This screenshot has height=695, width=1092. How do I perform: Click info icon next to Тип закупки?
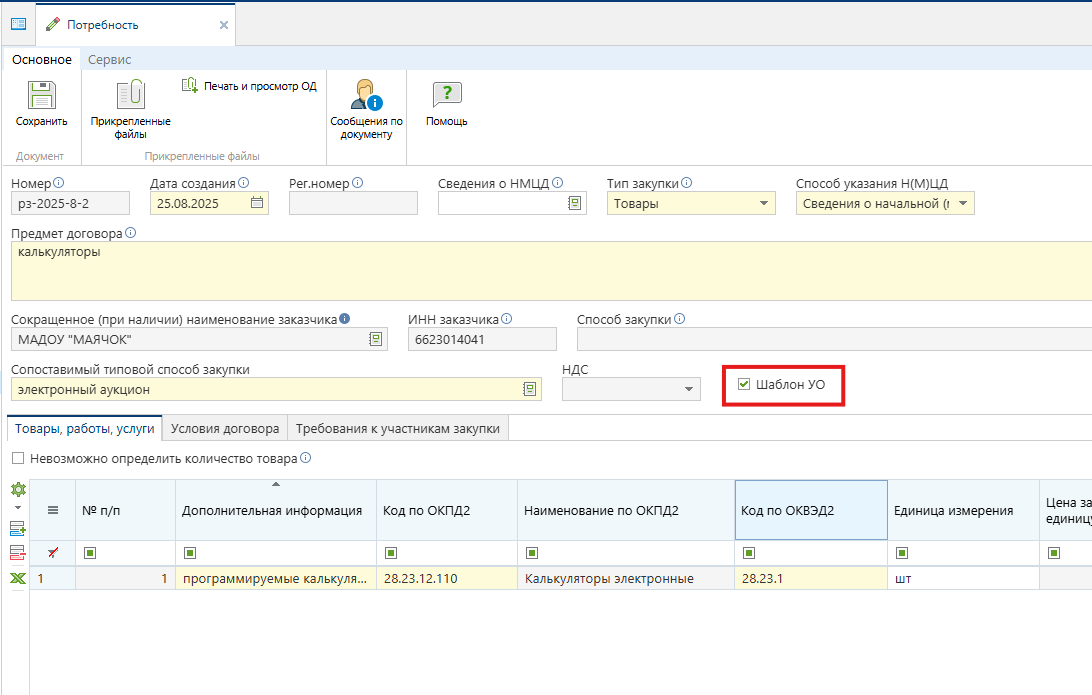pyautogui.click(x=686, y=182)
